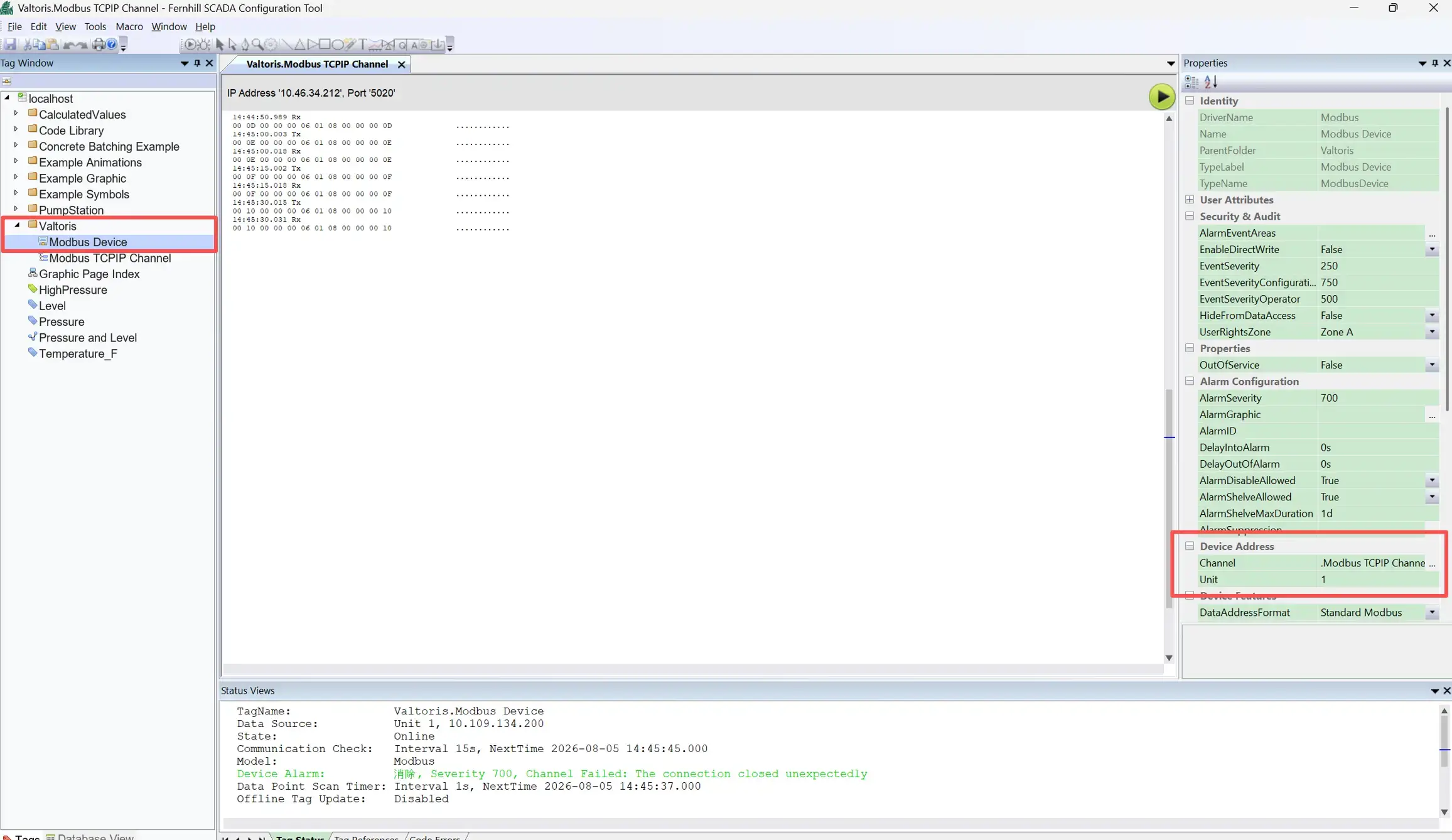The width and height of the screenshot is (1452, 840).
Task: Select the white arrow direct-select tool
Action: (x=232, y=45)
